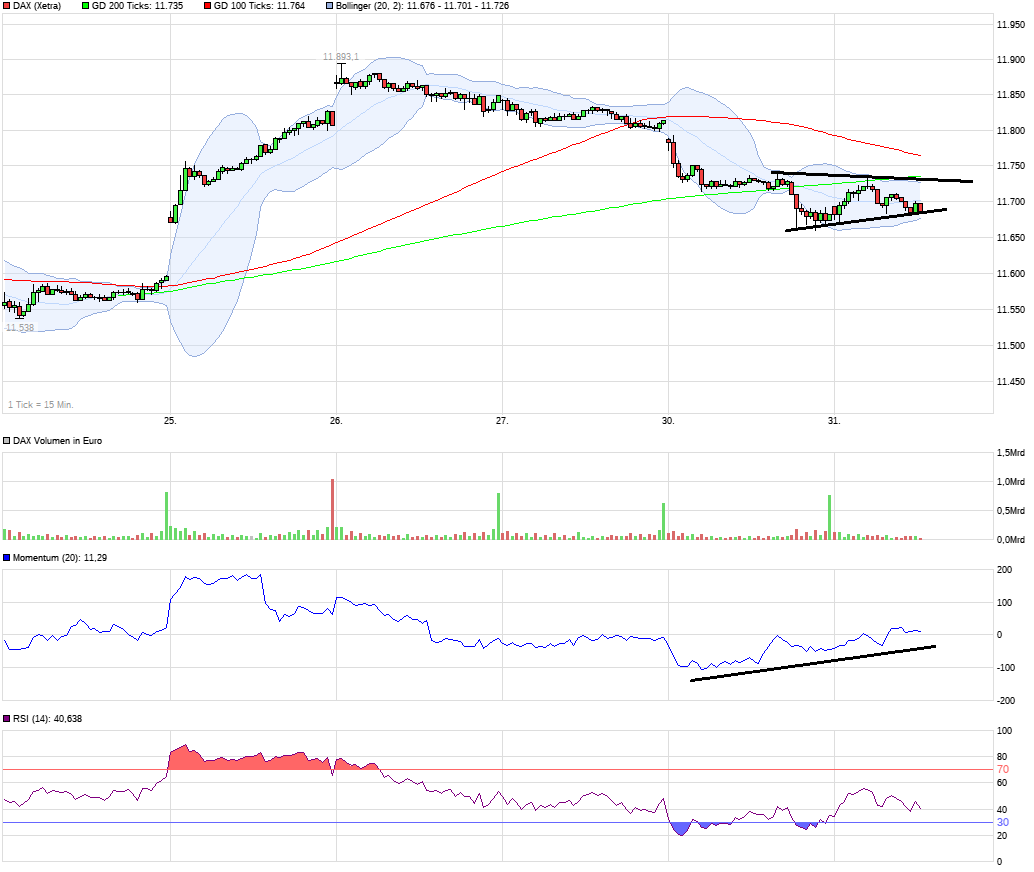The height and width of the screenshot is (872, 1034).
Task: Click the date axis label 25.
Action: (170, 421)
